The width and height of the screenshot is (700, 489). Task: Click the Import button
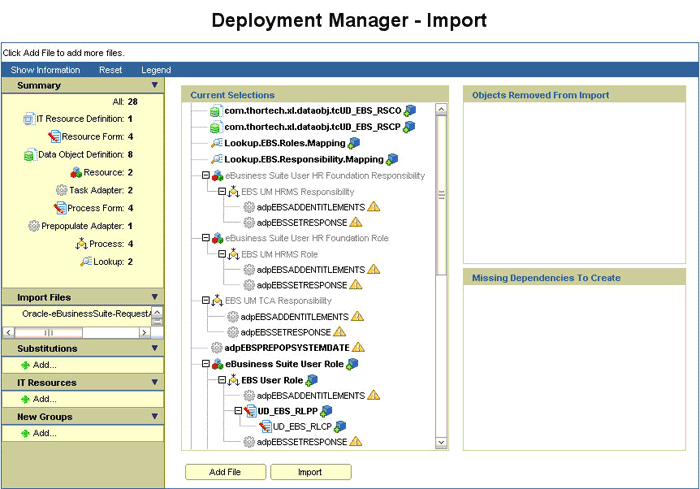[310, 472]
